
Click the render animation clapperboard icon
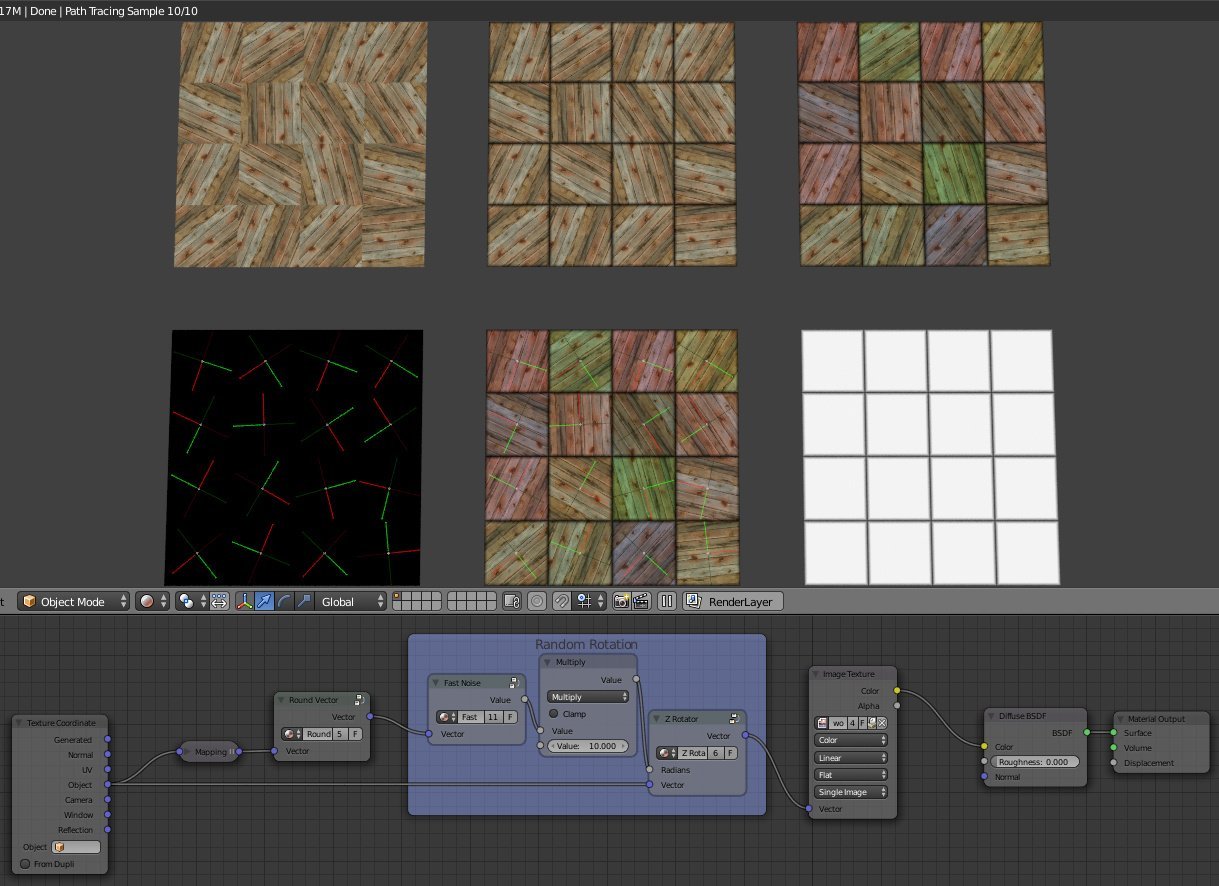coord(640,602)
